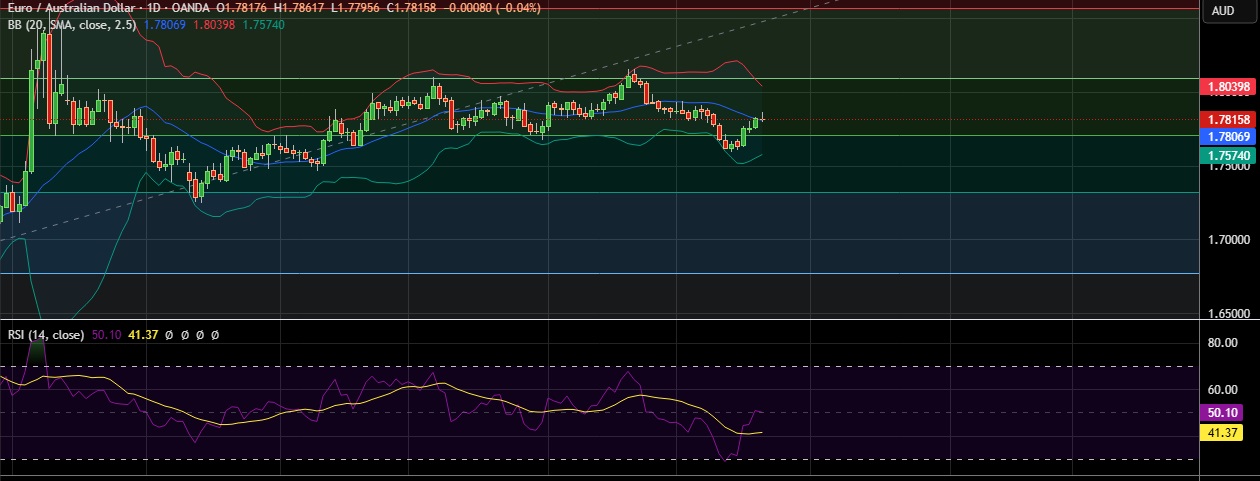This screenshot has width=1260, height=481.
Task: Click the 1.70000 price scale label
Action: click(x=1229, y=240)
